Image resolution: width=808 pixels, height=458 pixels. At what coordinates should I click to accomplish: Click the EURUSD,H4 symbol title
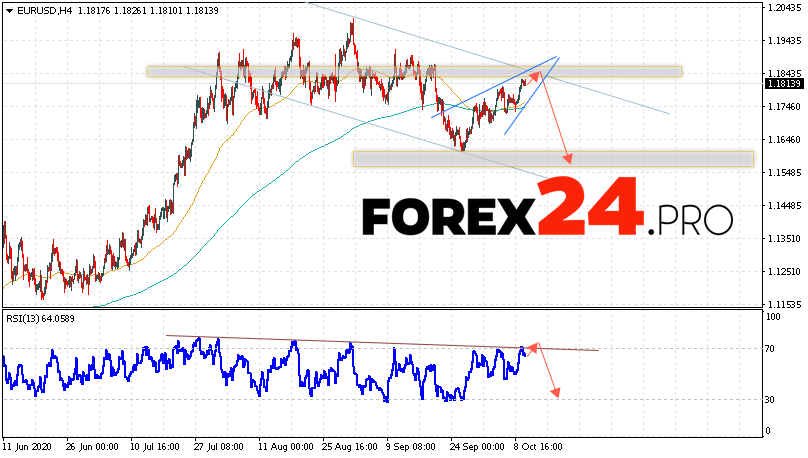[45, 10]
